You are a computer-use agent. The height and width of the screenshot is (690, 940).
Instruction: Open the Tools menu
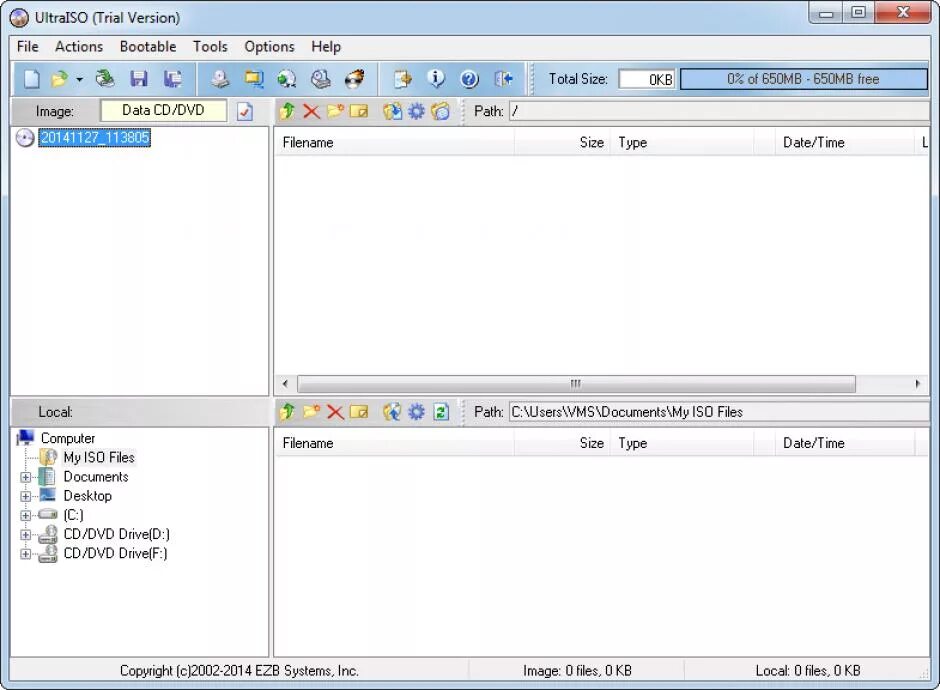pos(210,47)
